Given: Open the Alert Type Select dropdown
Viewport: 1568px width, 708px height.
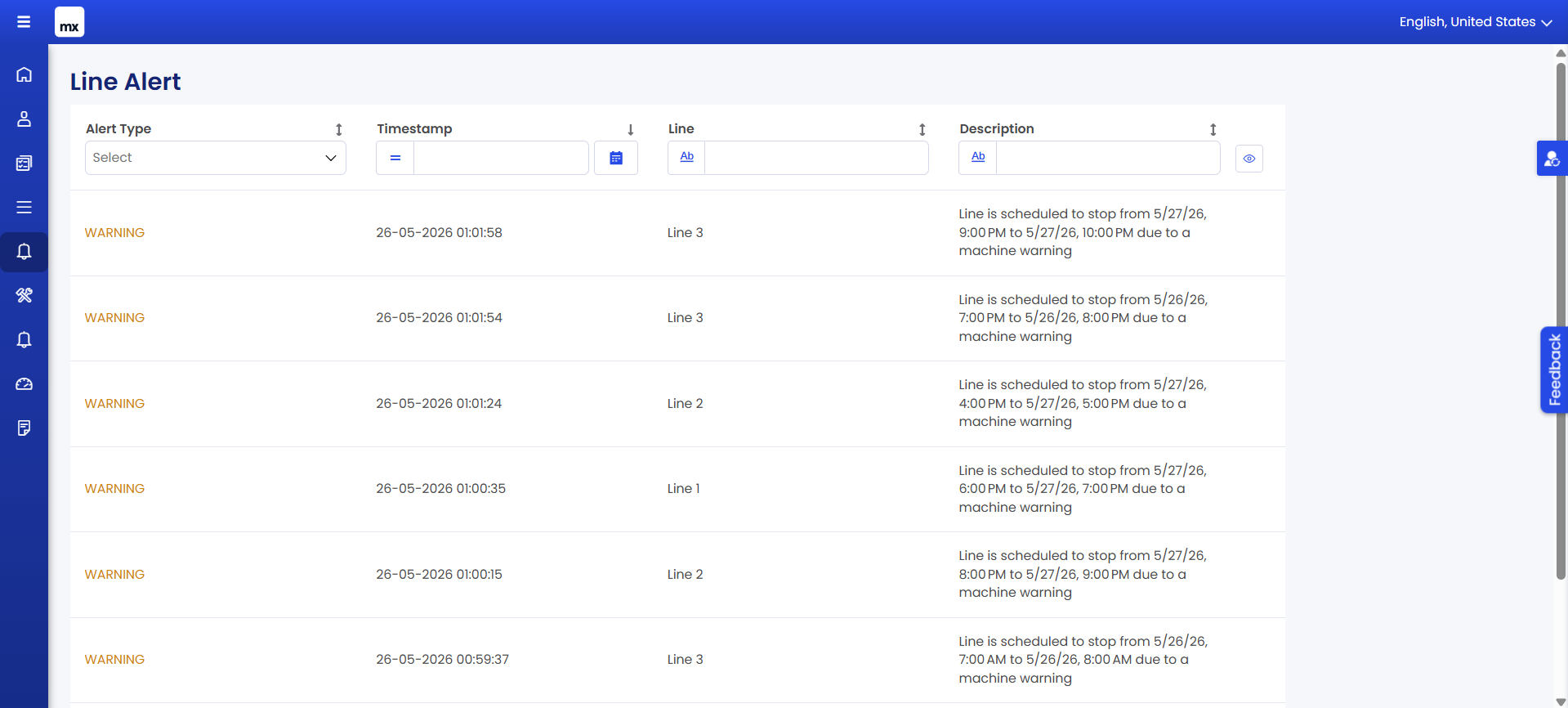Looking at the screenshot, I should [x=216, y=158].
